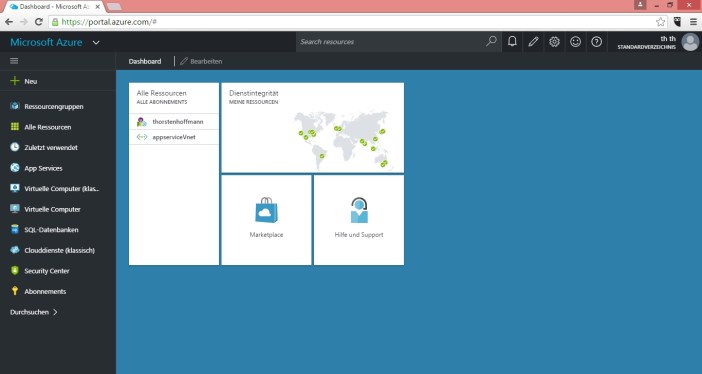
Task: Click the browser address bar URL
Action: [109, 21]
